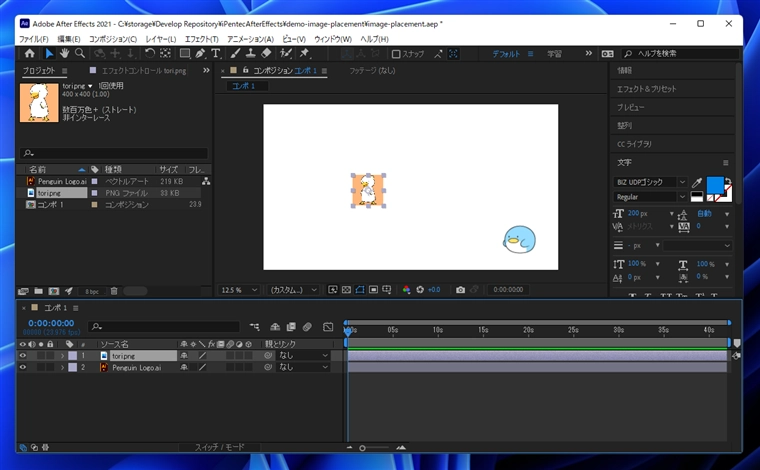This screenshot has height=470, width=760.
Task: Toggle transparency grid in viewer
Action: pyautogui.click(x=346, y=290)
